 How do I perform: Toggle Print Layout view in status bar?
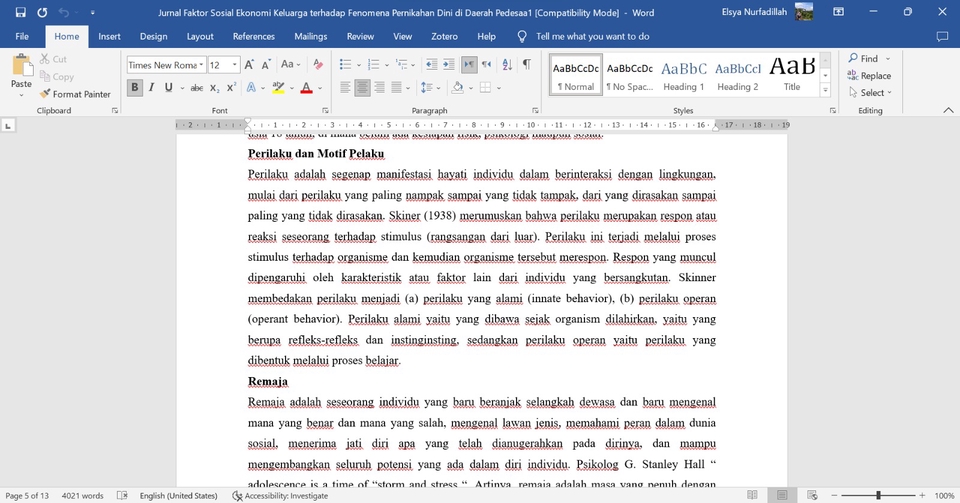pos(782,495)
